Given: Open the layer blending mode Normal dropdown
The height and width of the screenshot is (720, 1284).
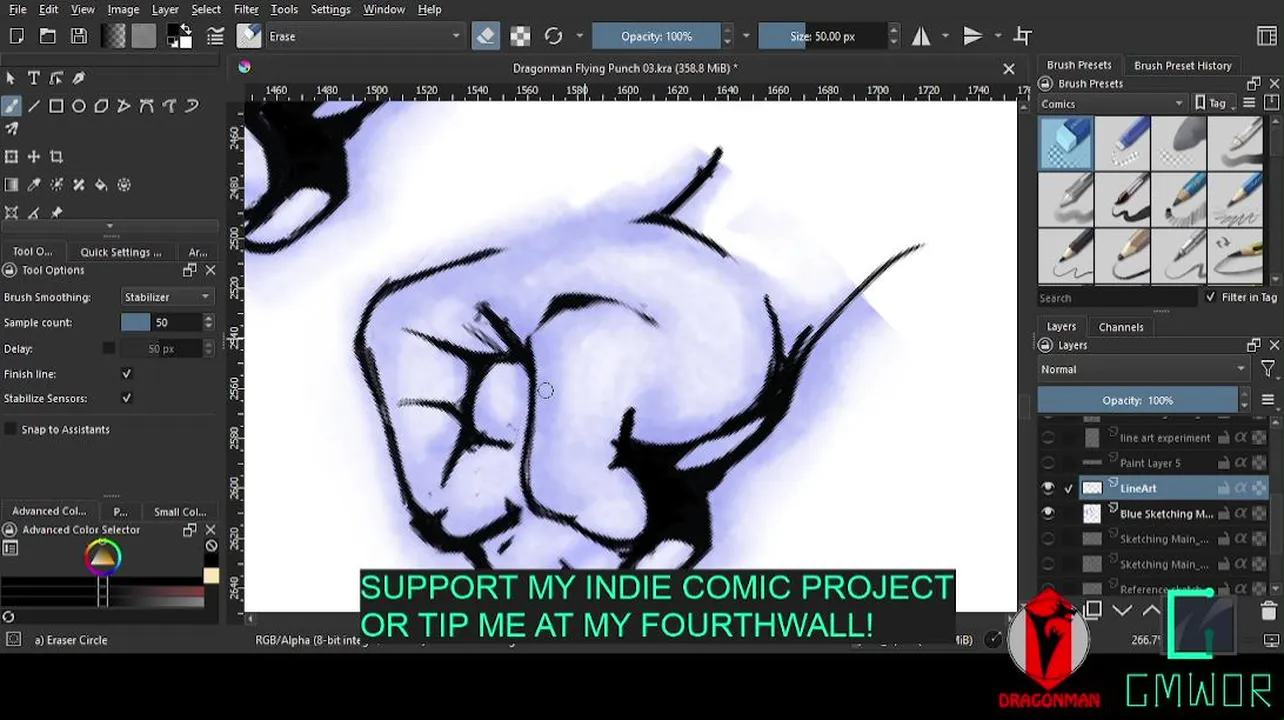Looking at the screenshot, I should [1143, 369].
